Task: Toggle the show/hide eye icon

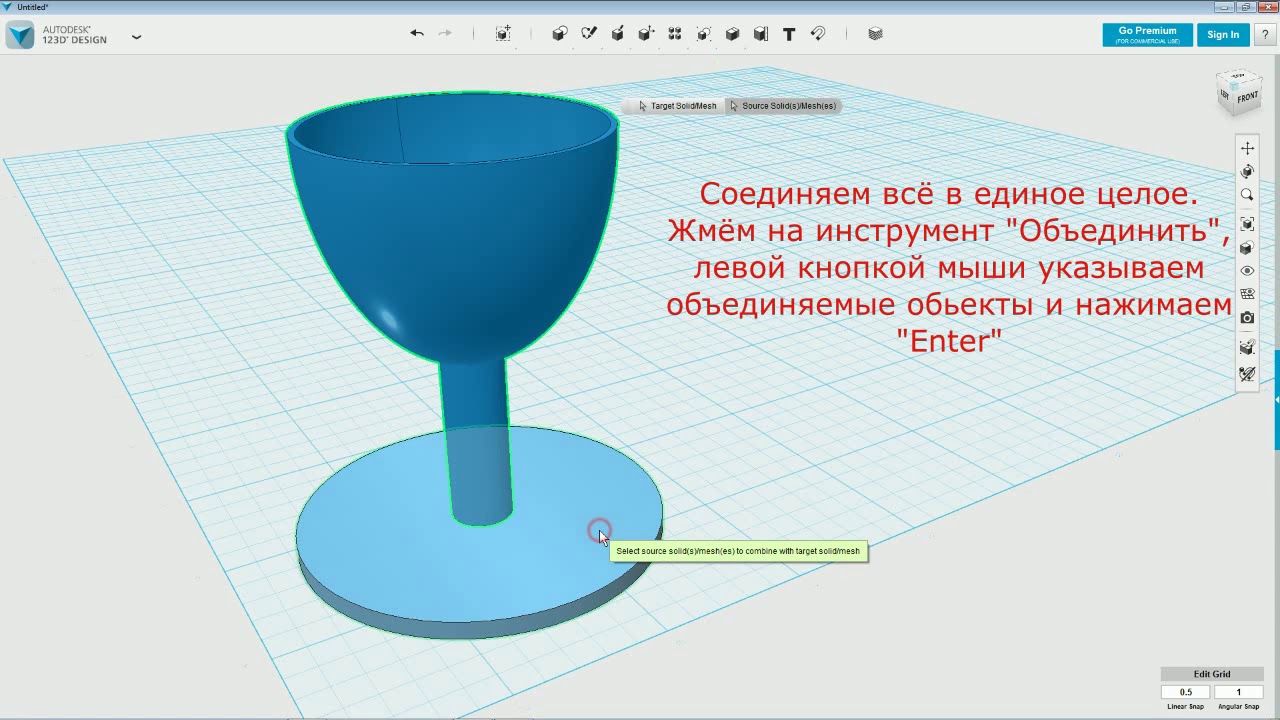Action: [1247, 271]
